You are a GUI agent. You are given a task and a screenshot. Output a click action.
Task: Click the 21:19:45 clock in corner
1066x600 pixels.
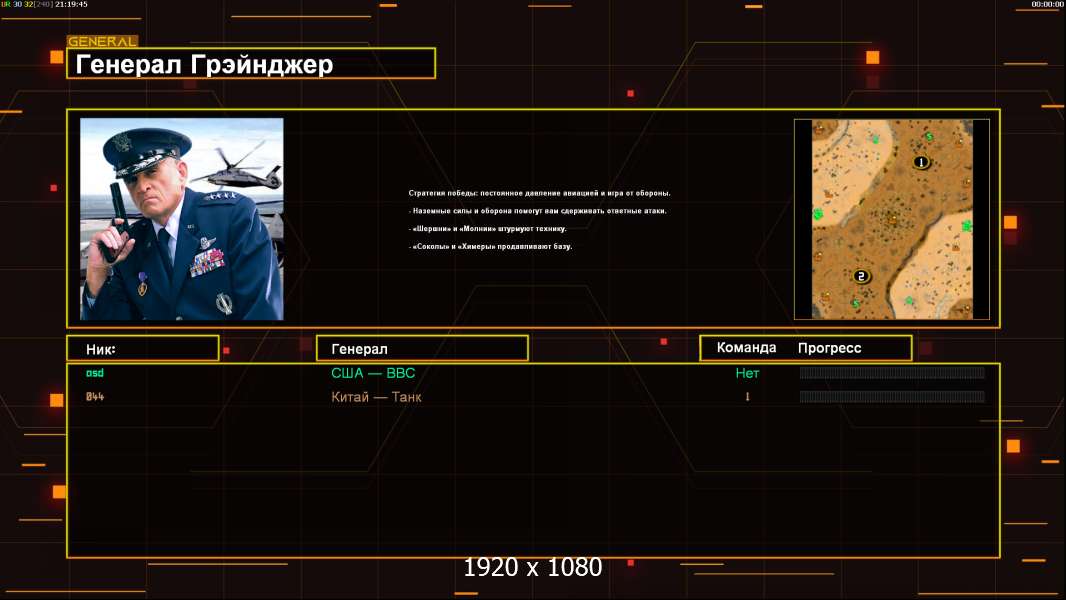click(71, 4)
